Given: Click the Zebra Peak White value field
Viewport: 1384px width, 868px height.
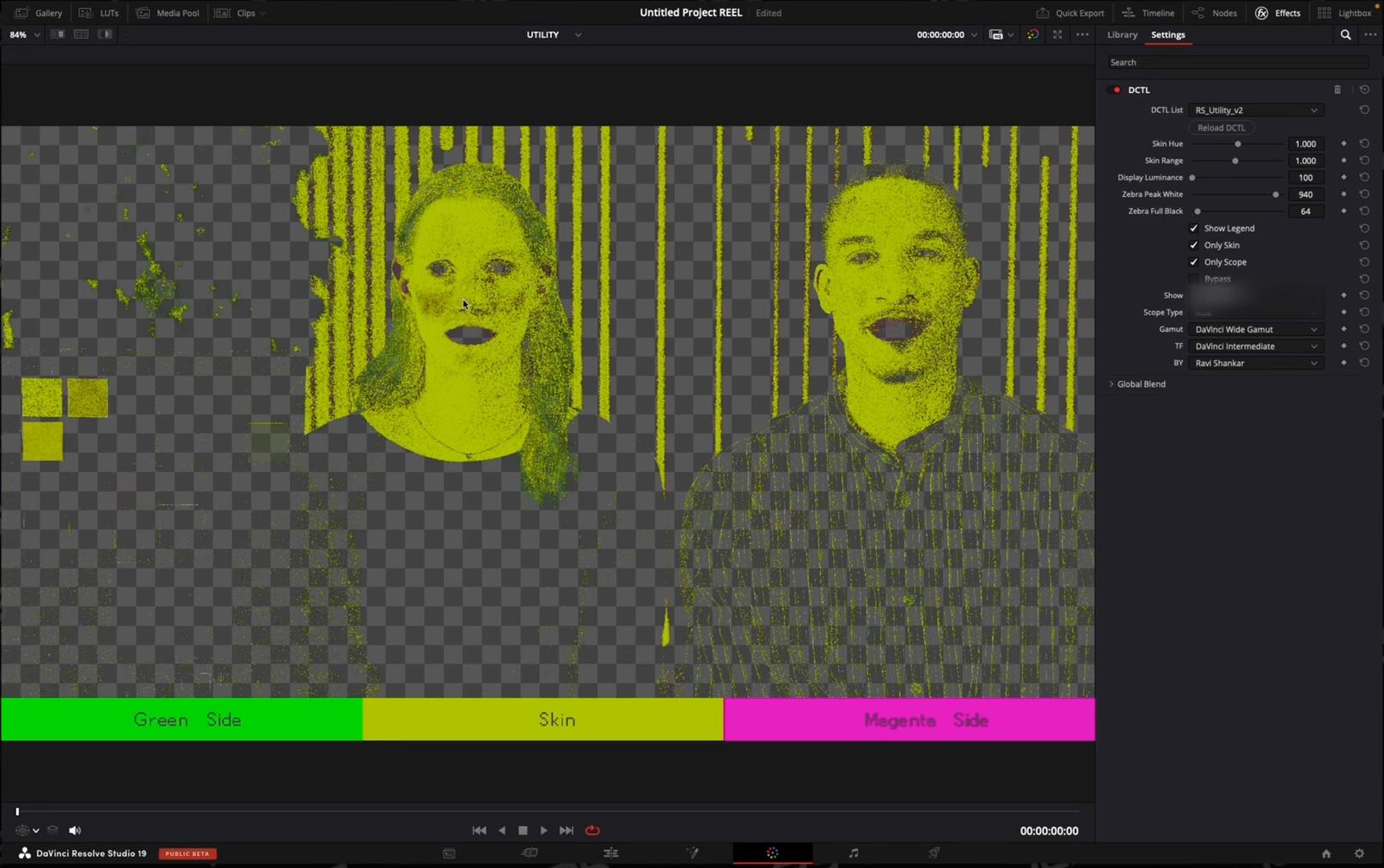Looking at the screenshot, I should [1305, 194].
